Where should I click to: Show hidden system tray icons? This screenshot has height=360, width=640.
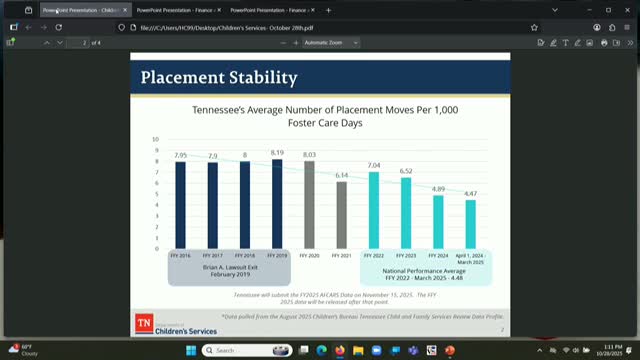(540, 350)
